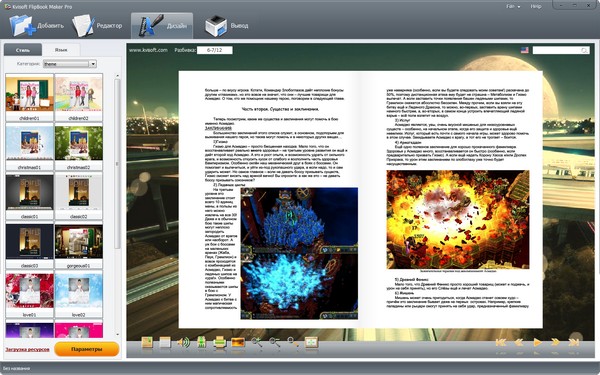Click the theme list vertical scrollbar
Viewport: 600px width, 375px height.
pyautogui.click(x=117, y=164)
